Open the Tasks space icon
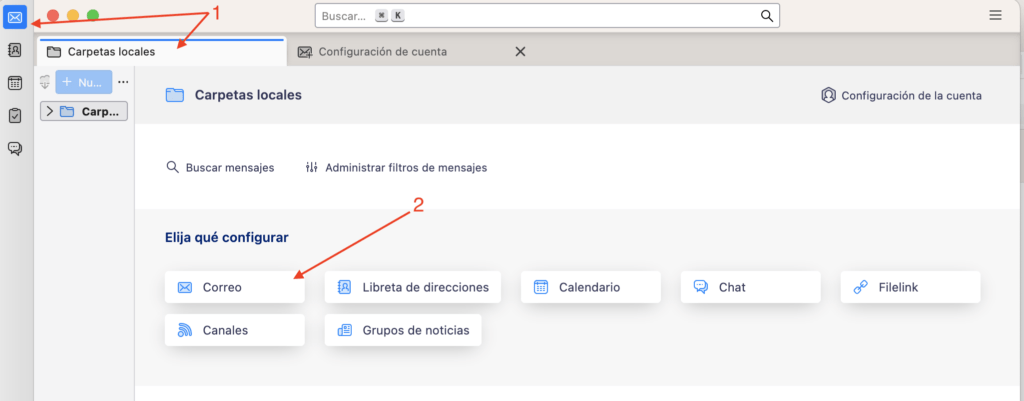The height and width of the screenshot is (401, 1024). tap(15, 116)
